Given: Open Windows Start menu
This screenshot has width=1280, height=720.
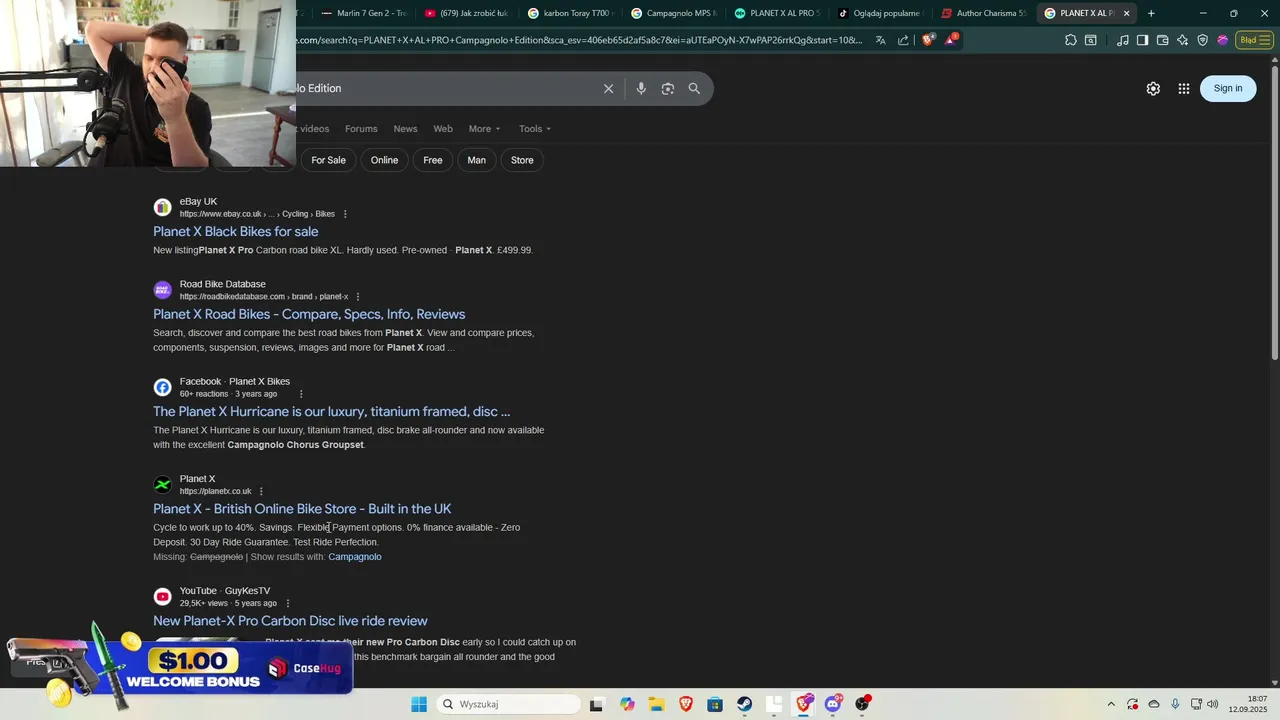Looking at the screenshot, I should pyautogui.click(x=419, y=704).
